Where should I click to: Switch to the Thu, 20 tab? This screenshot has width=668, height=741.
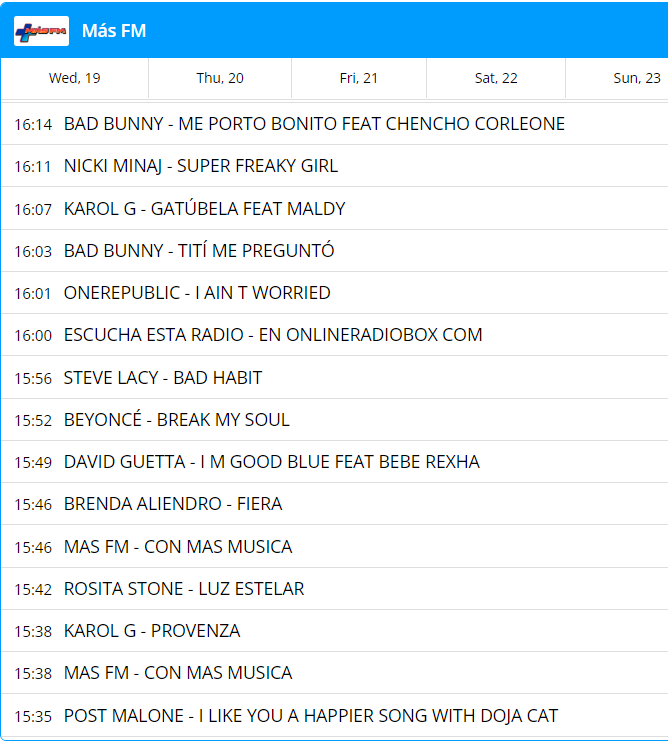tap(220, 78)
